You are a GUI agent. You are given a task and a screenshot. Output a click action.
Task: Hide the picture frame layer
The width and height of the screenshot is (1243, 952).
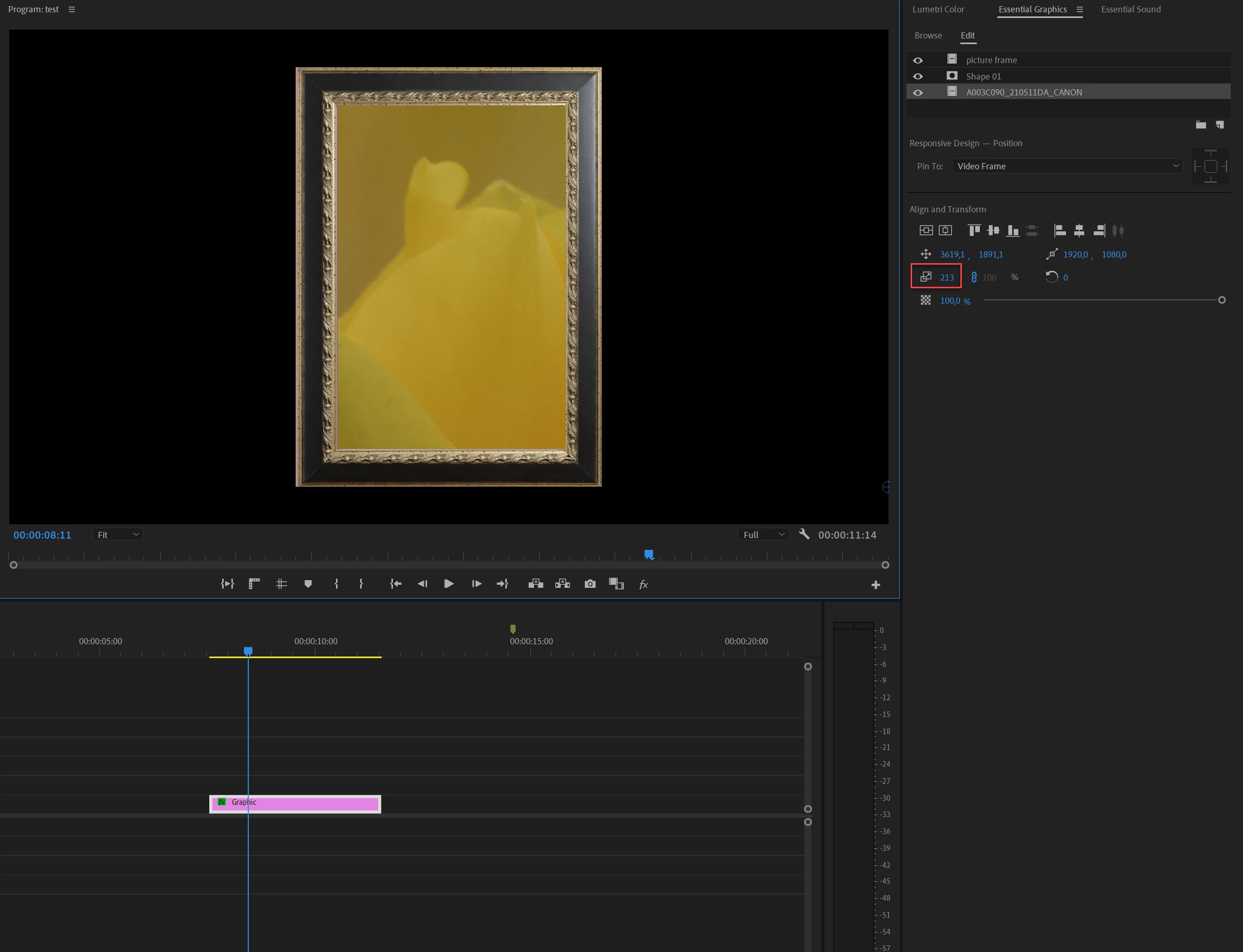pyautogui.click(x=918, y=60)
